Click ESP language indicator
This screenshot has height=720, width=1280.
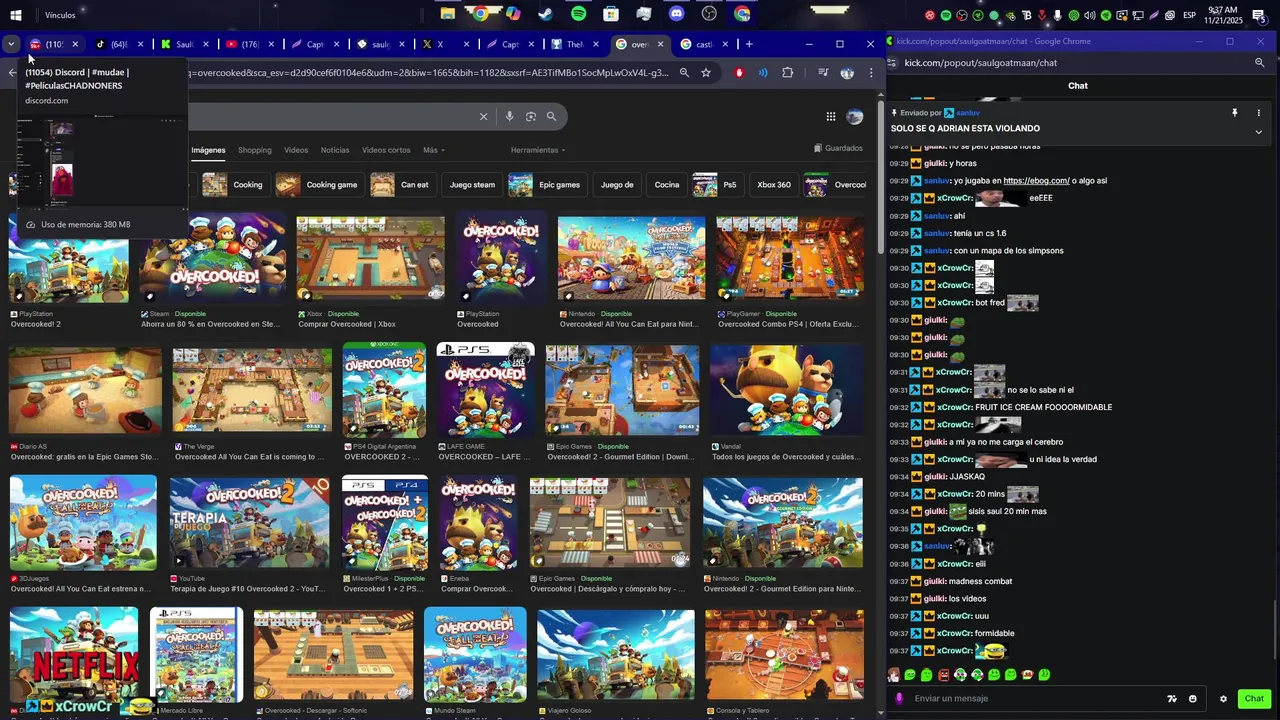(x=1190, y=15)
